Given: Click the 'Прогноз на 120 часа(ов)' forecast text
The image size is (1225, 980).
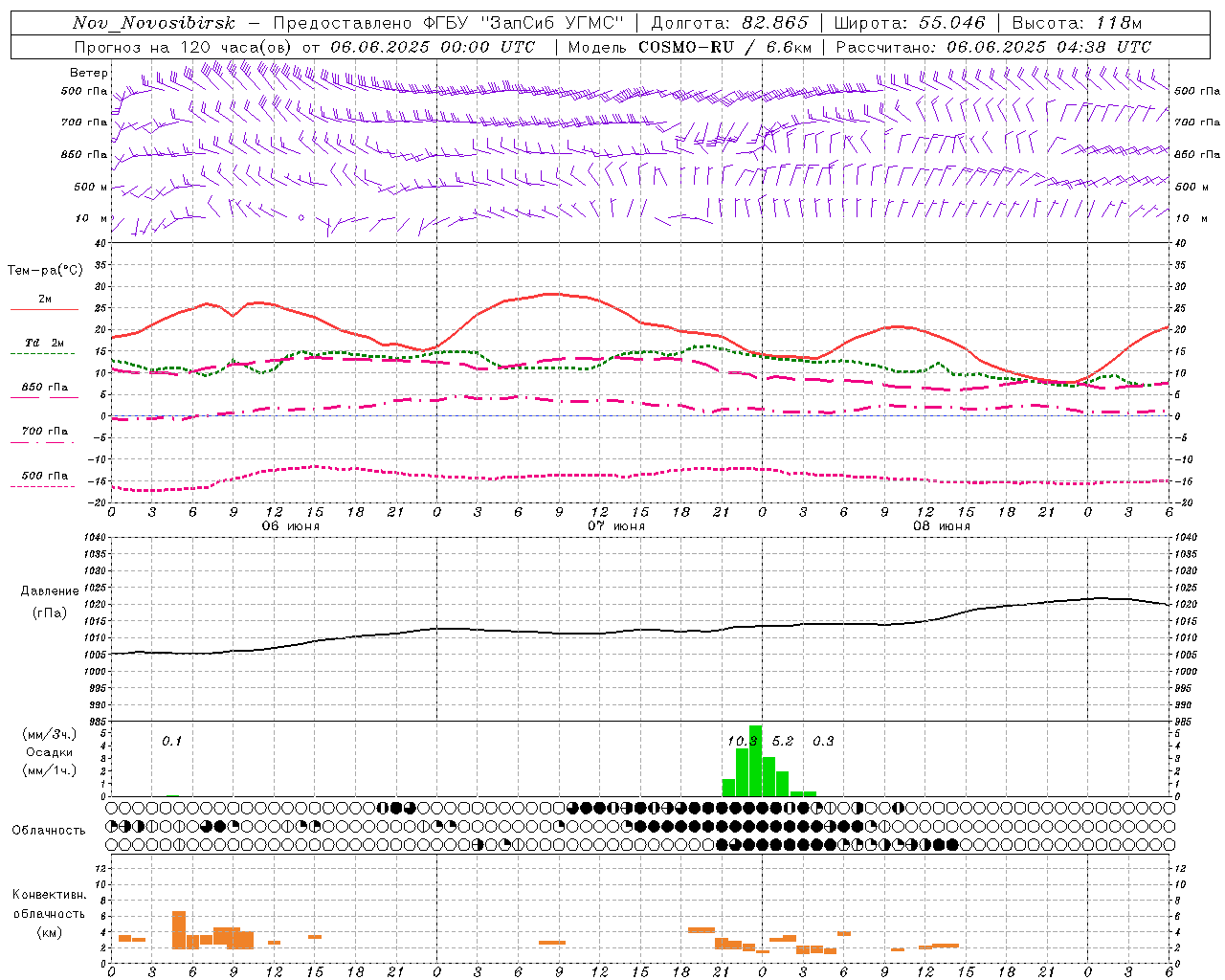Looking at the screenshot, I should click(x=184, y=47).
